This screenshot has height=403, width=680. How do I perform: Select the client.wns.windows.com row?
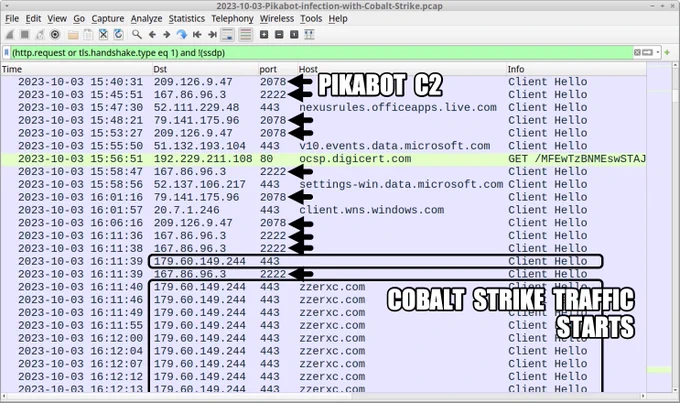pyautogui.click(x=324, y=210)
